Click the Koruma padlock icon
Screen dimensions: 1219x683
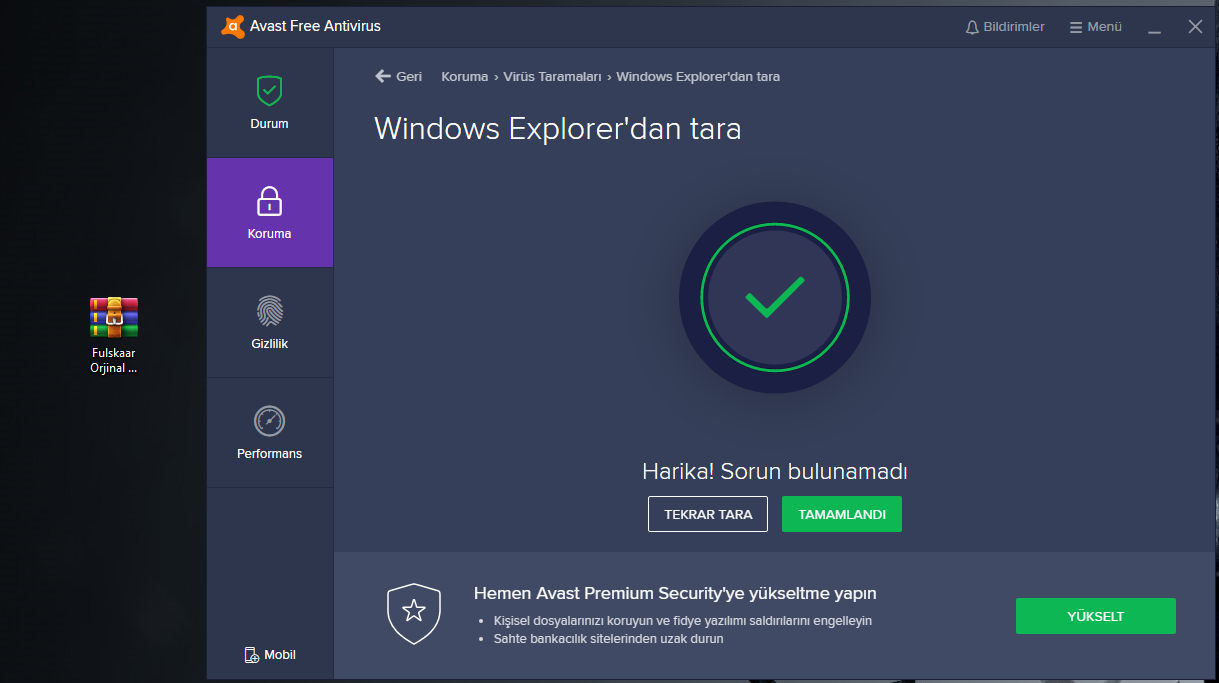(x=269, y=201)
